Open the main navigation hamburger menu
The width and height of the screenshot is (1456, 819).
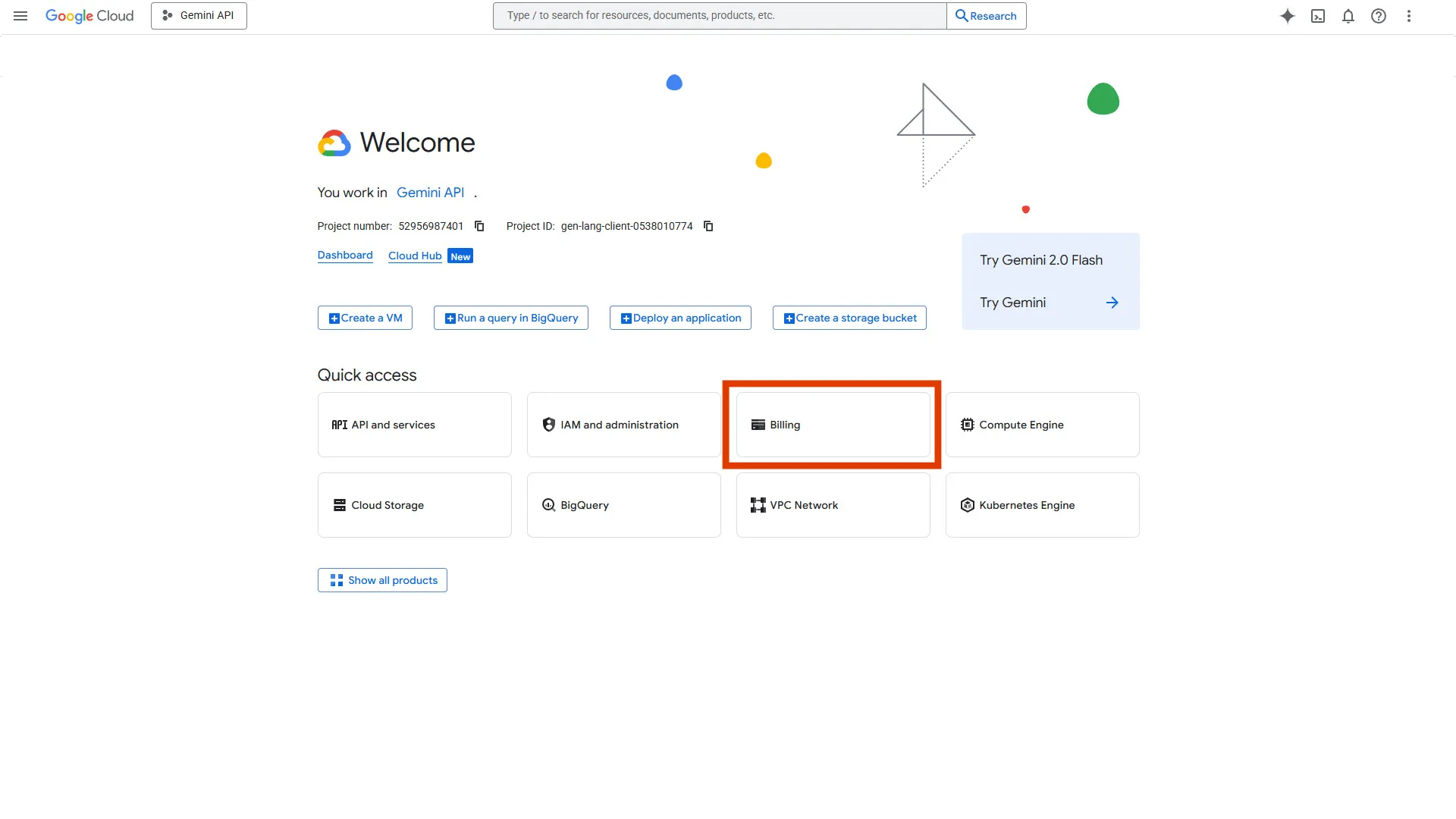(x=20, y=16)
